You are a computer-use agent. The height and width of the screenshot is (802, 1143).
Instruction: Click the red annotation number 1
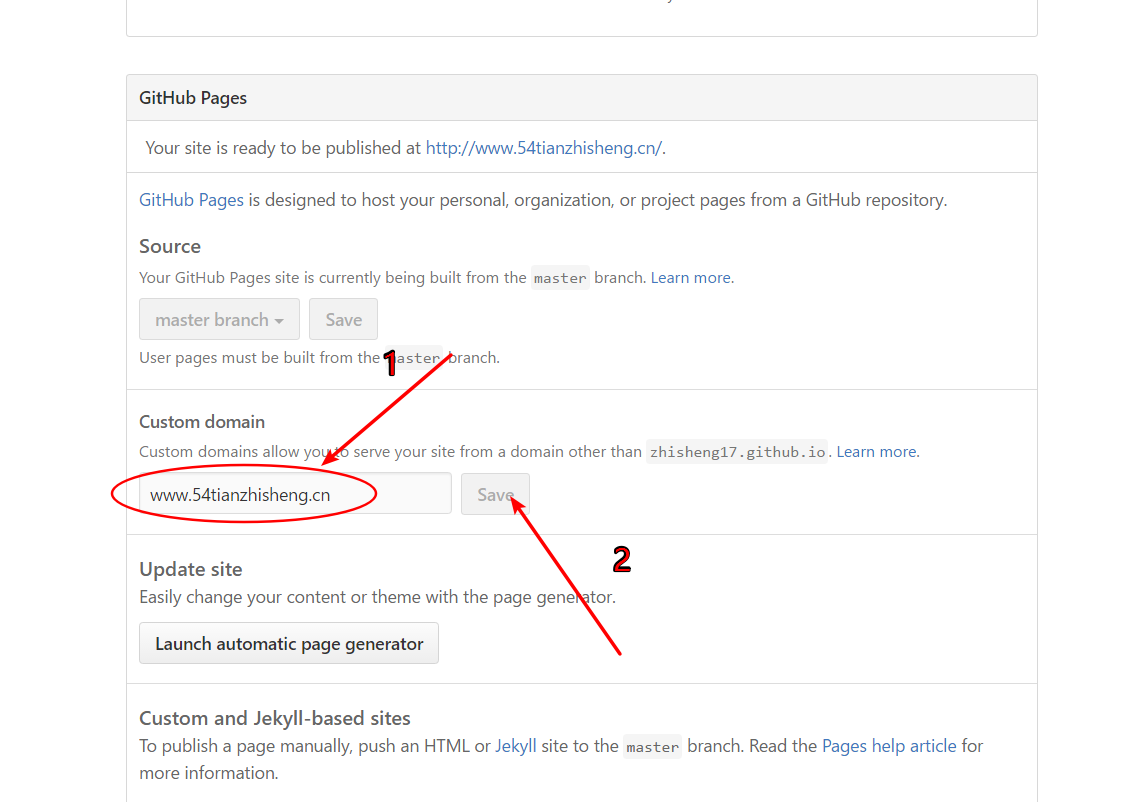[x=390, y=364]
